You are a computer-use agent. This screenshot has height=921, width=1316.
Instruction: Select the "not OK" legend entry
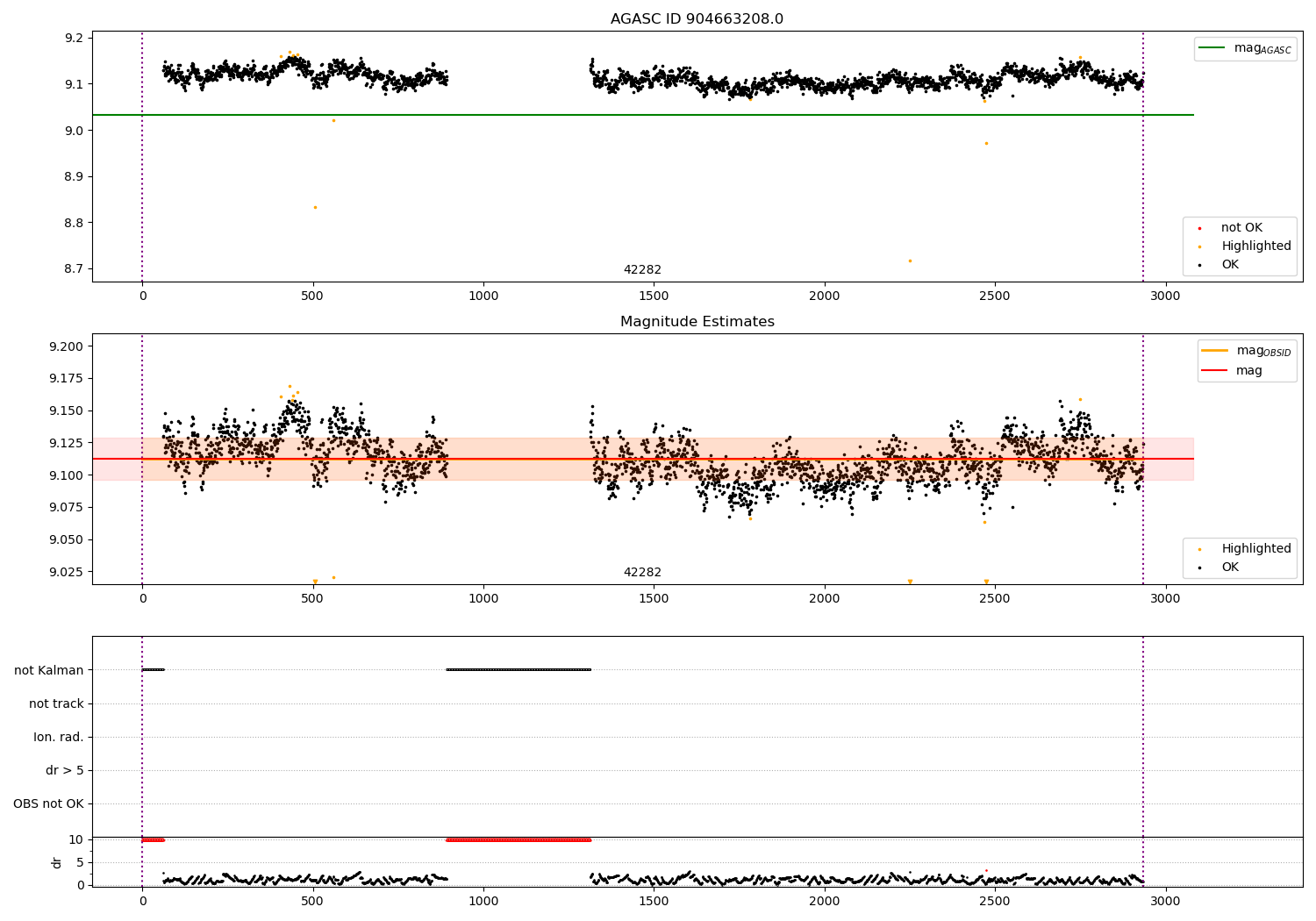click(x=1241, y=228)
